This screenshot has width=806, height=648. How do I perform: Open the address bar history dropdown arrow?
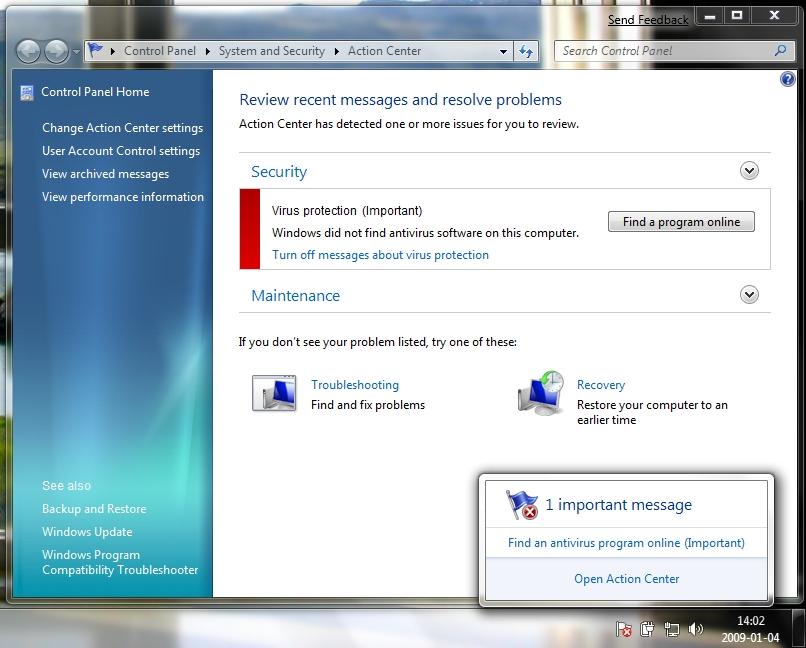point(503,51)
